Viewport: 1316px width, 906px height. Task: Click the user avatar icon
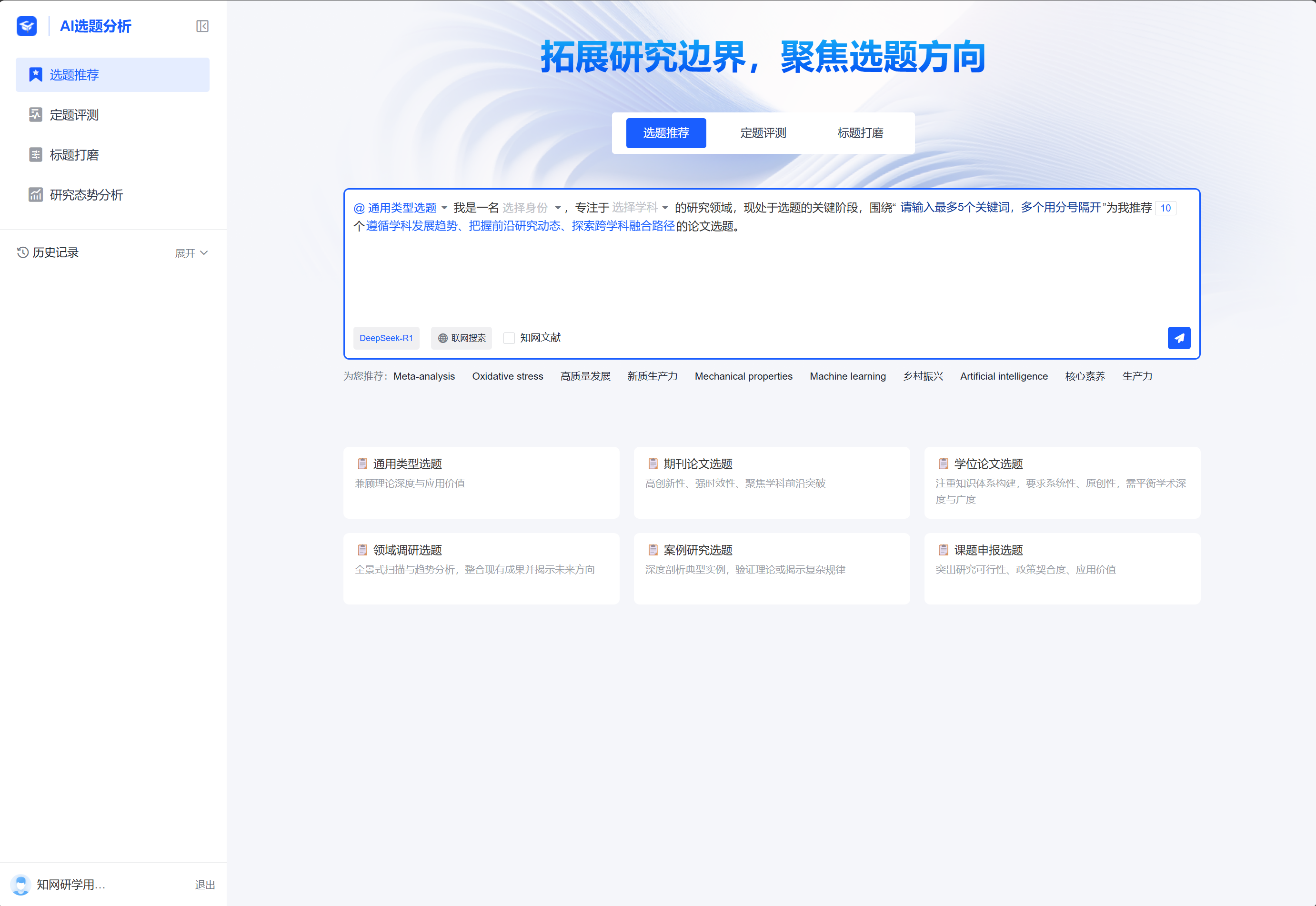(x=21, y=885)
